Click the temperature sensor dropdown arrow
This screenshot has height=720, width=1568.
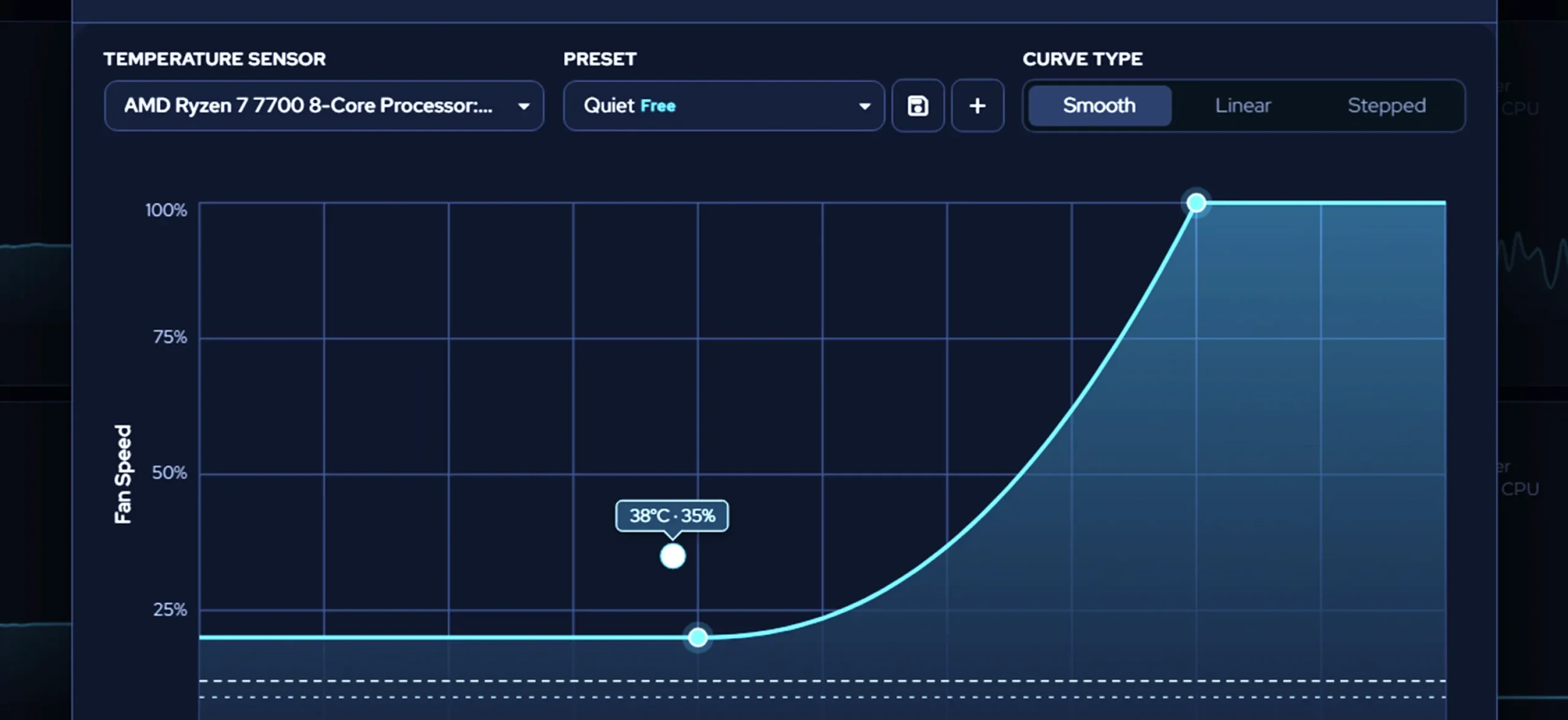524,106
